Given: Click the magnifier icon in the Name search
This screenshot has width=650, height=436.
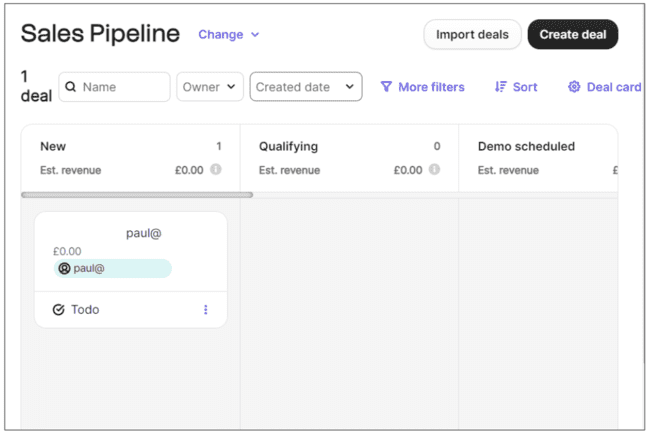Looking at the screenshot, I should [x=71, y=87].
